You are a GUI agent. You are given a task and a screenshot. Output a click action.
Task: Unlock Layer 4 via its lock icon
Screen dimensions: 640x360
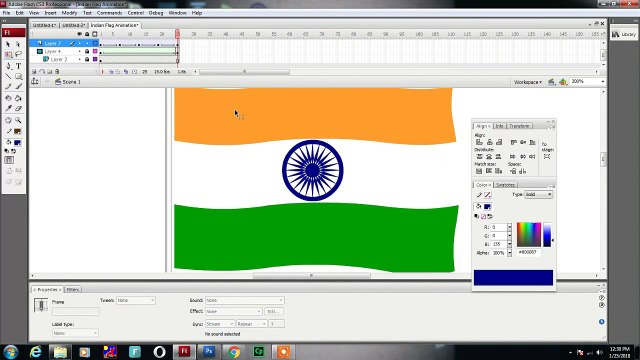click(x=87, y=51)
